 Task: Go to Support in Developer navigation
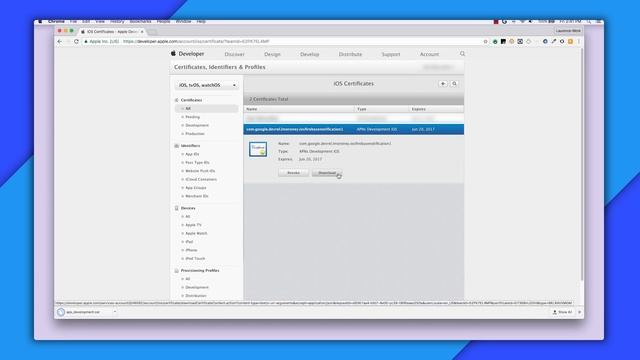tap(391, 54)
